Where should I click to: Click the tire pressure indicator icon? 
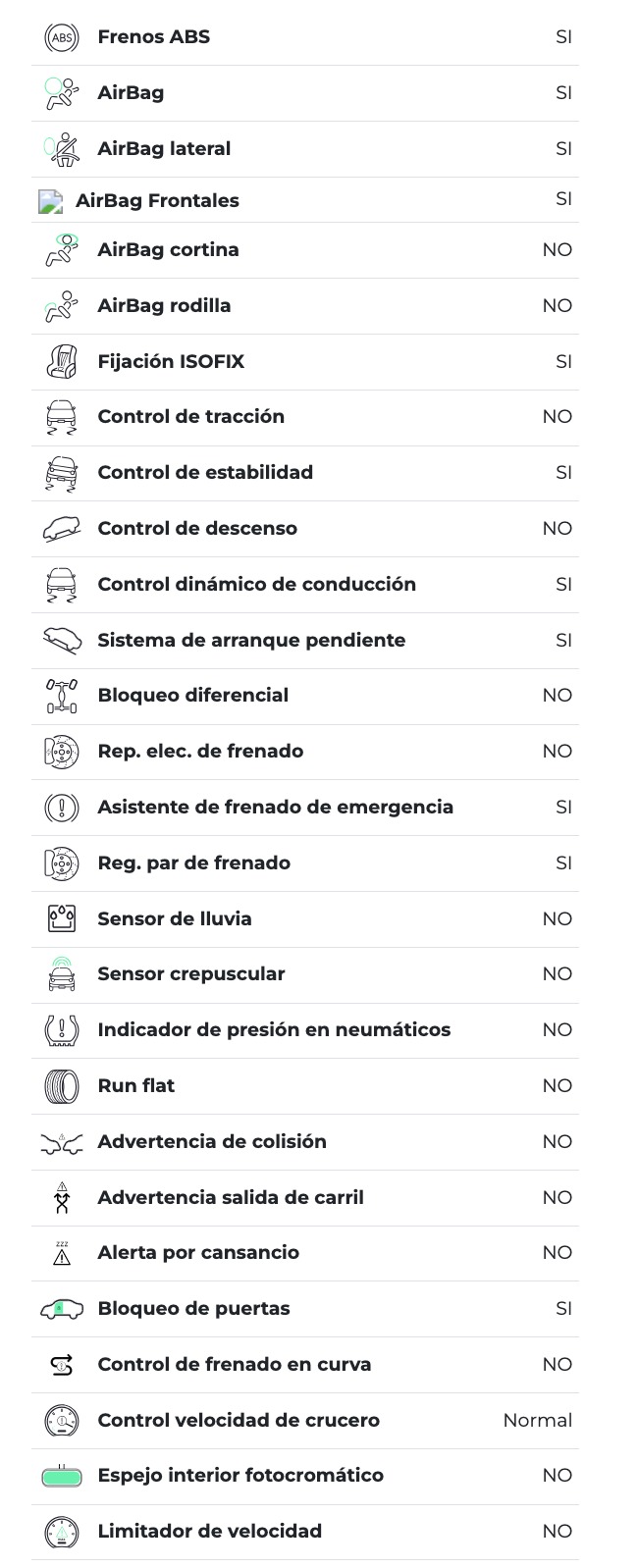coord(61,1030)
